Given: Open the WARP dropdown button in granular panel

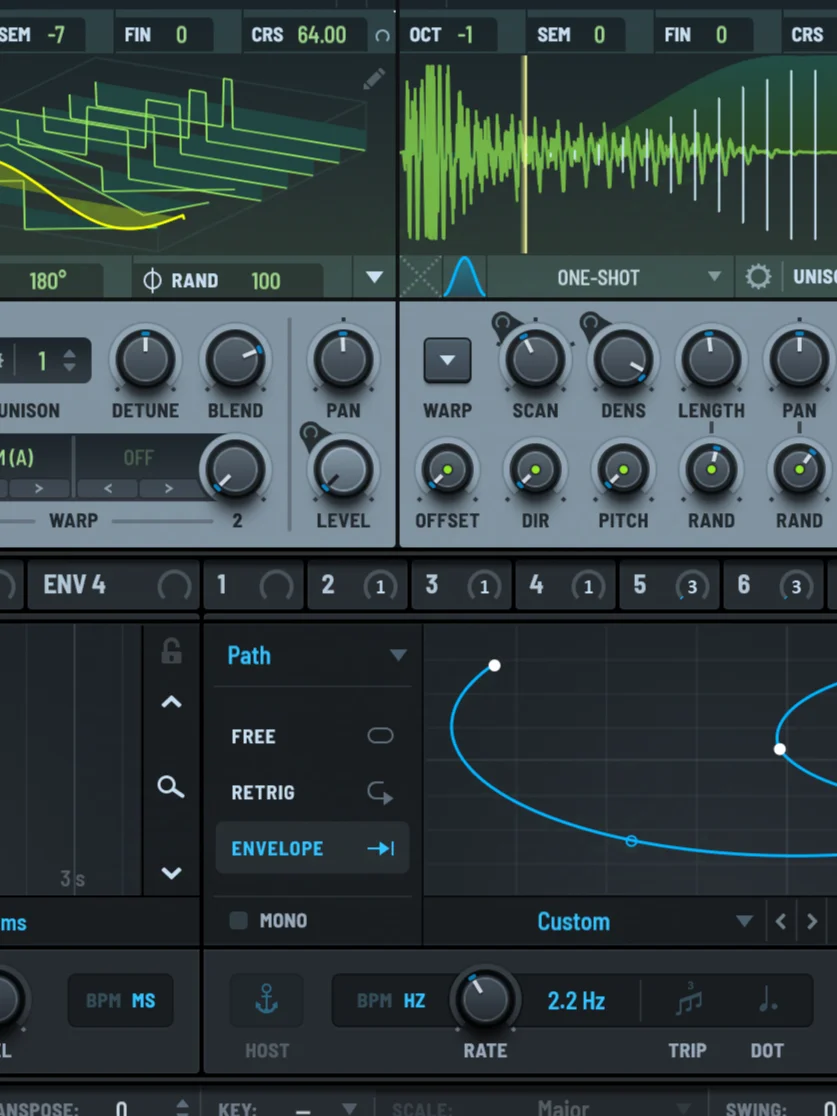Looking at the screenshot, I should [x=447, y=360].
